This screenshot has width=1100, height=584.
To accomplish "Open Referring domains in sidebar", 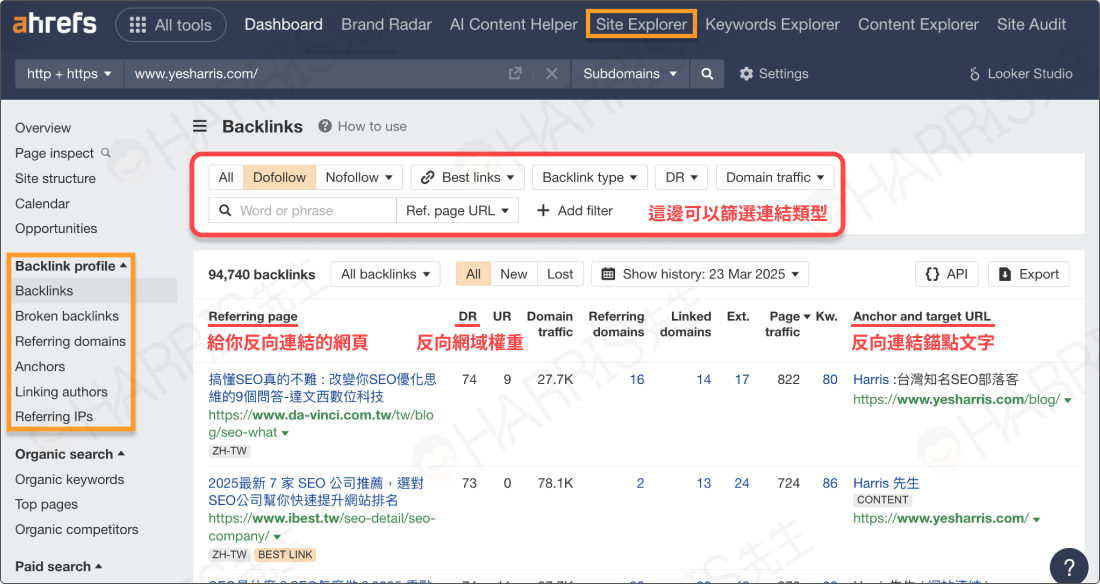I will coord(70,341).
